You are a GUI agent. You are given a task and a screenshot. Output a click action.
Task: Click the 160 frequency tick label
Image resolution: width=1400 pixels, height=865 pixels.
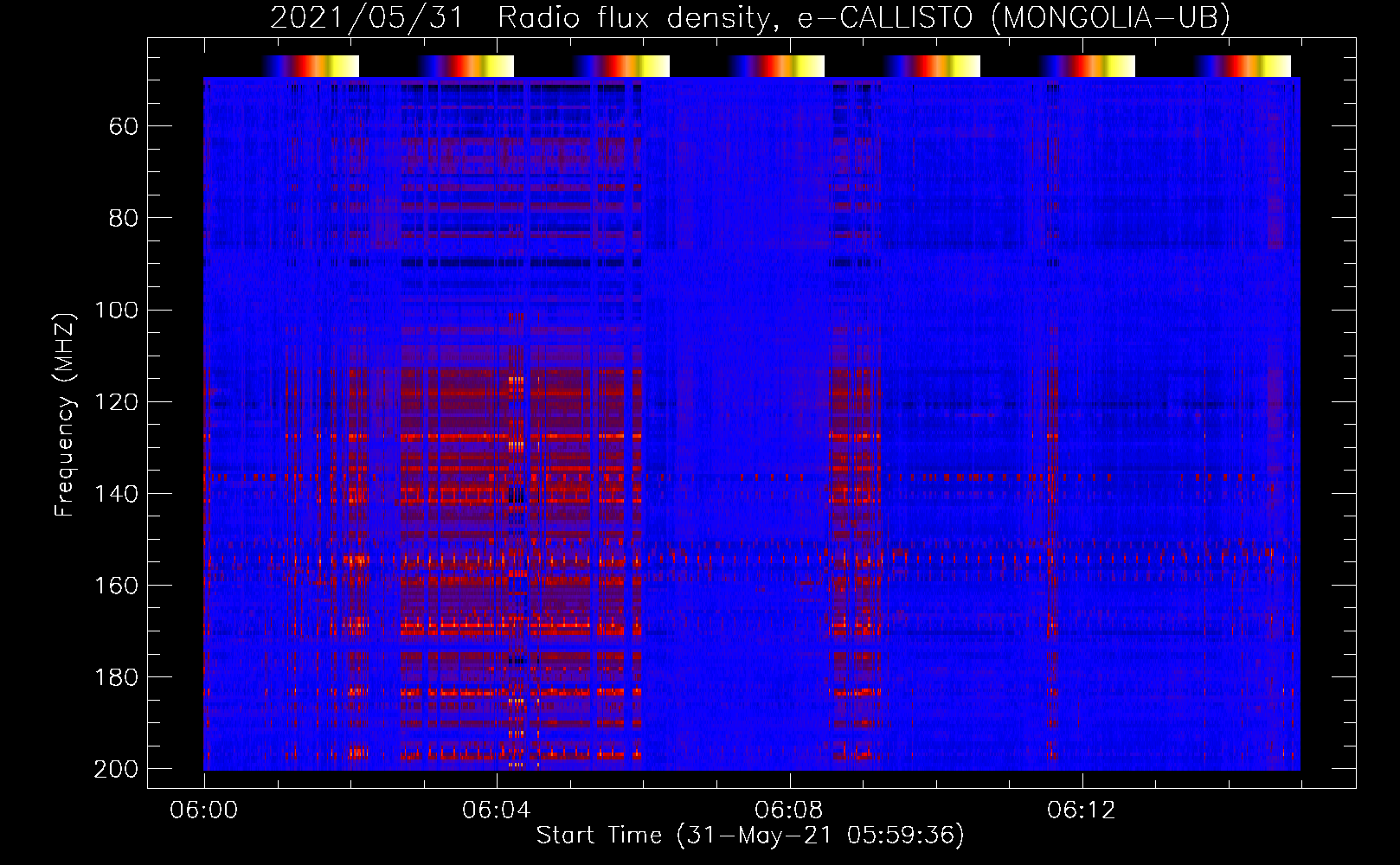pos(116,585)
